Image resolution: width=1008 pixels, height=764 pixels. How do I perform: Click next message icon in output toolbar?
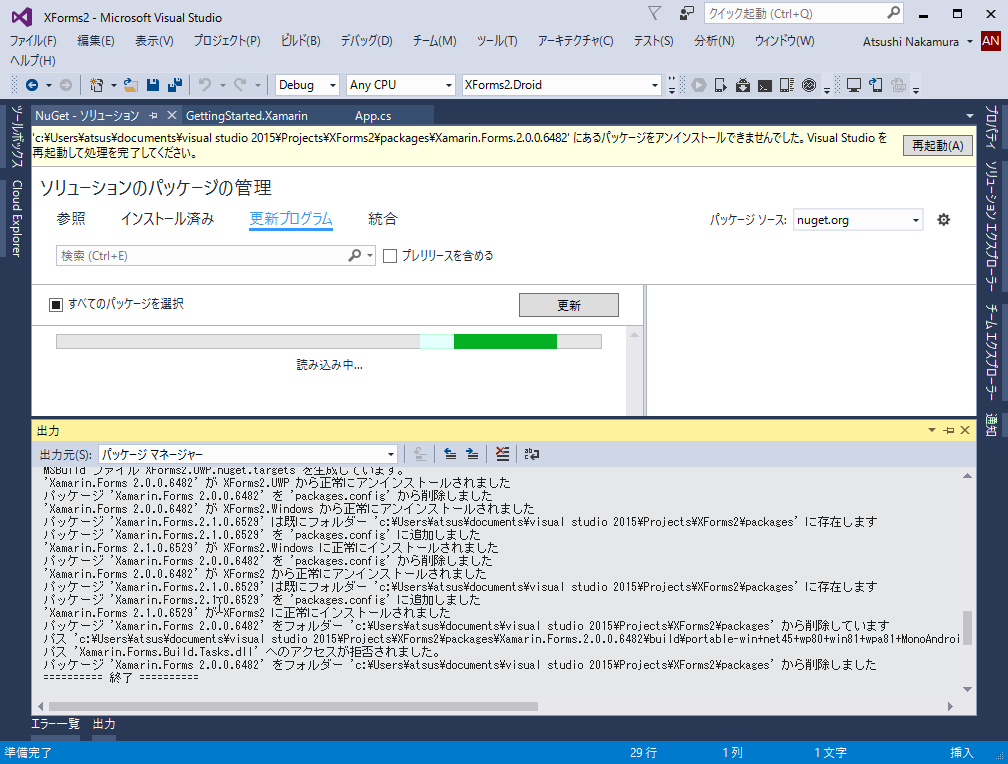click(x=472, y=454)
